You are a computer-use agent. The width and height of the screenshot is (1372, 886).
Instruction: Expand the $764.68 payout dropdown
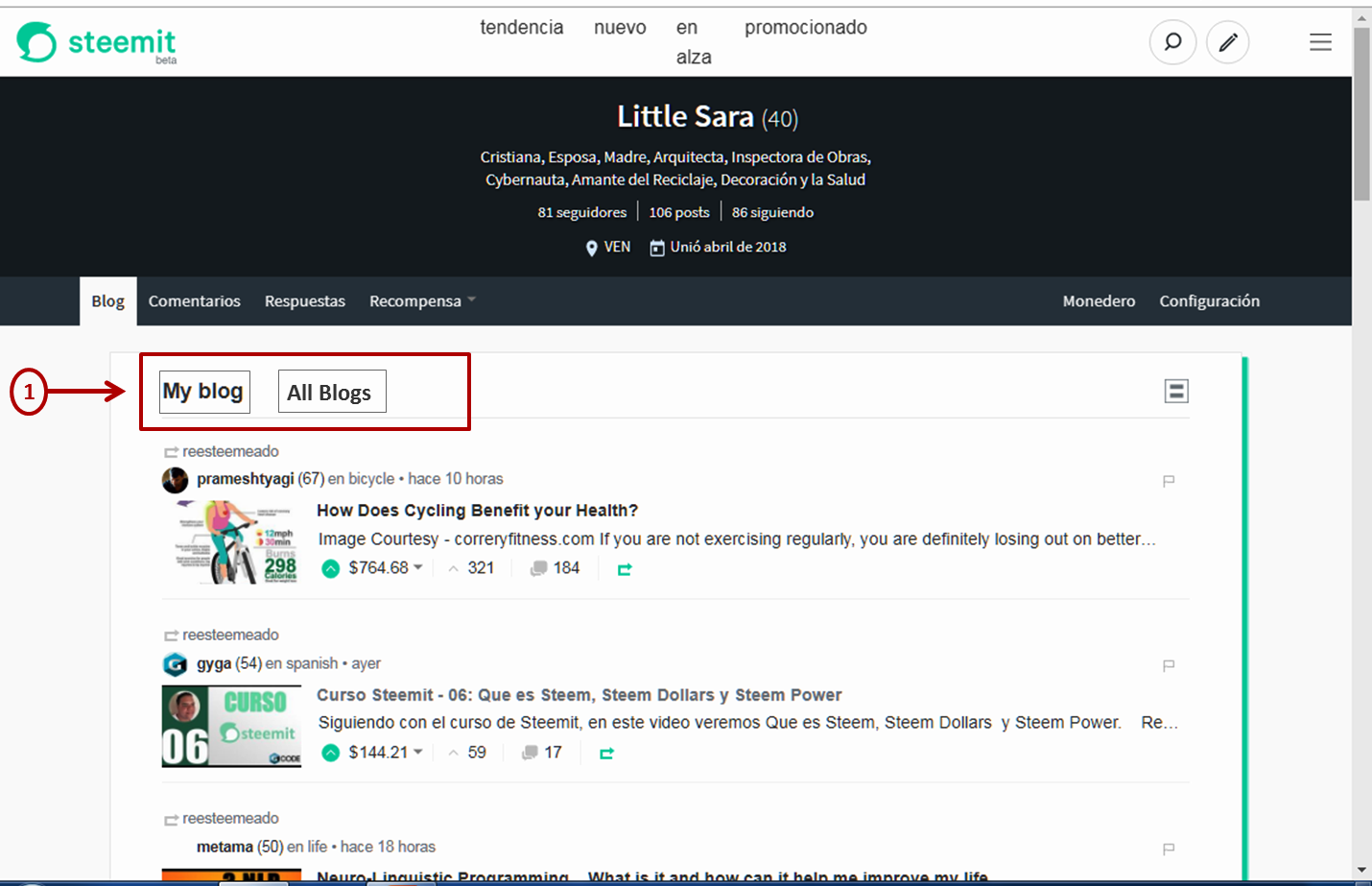click(418, 567)
